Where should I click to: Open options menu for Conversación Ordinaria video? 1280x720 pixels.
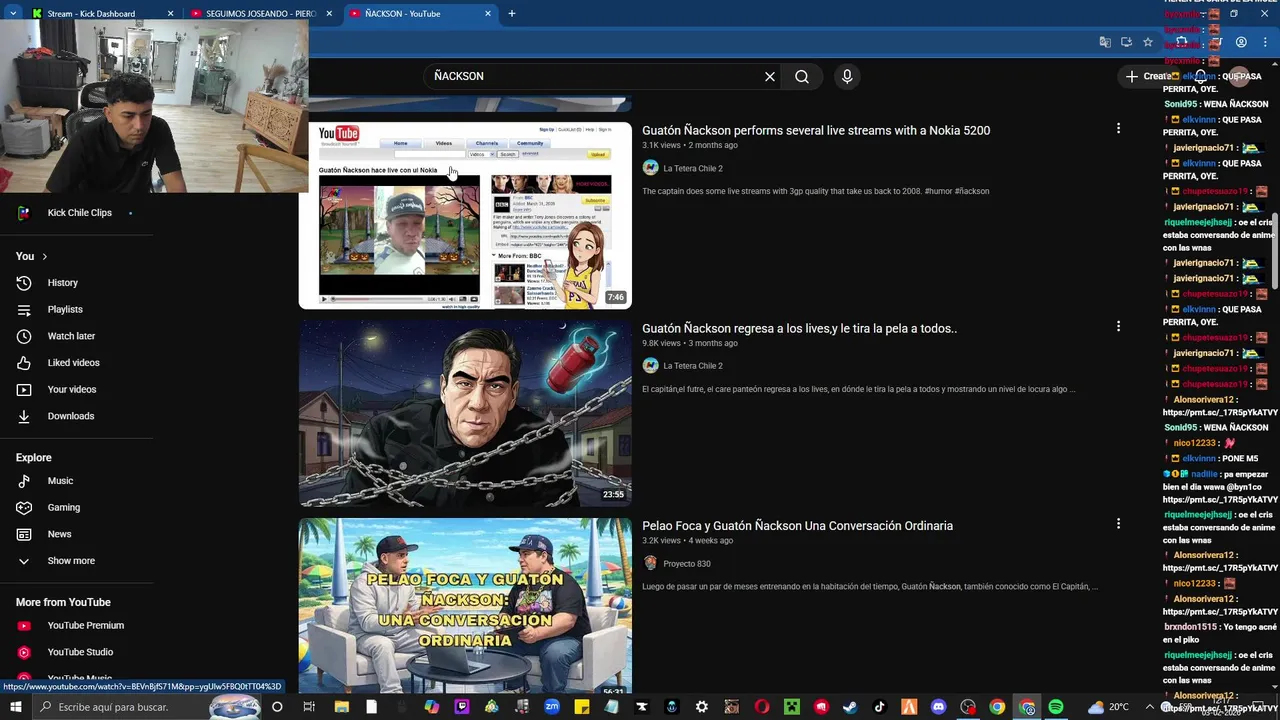(1118, 523)
